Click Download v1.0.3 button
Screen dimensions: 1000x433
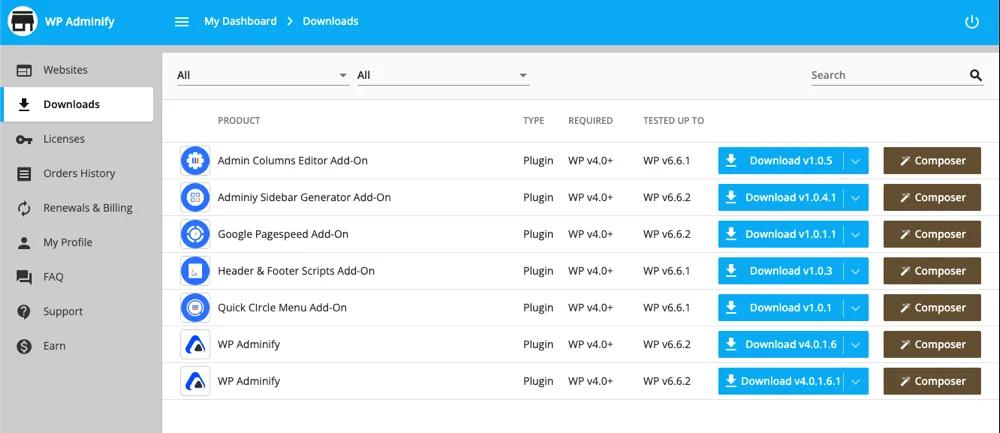click(x=781, y=271)
